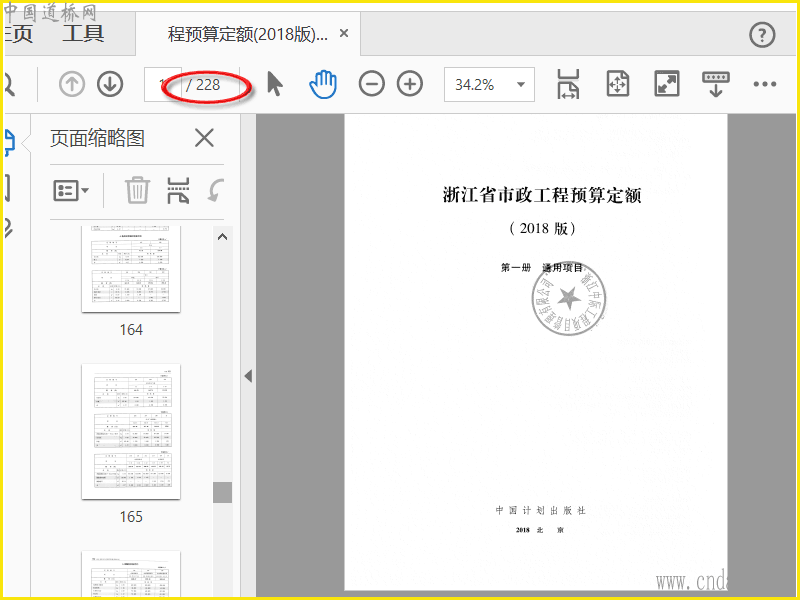Zoom in with the plus button
The height and width of the screenshot is (600, 800).
pyautogui.click(x=410, y=84)
